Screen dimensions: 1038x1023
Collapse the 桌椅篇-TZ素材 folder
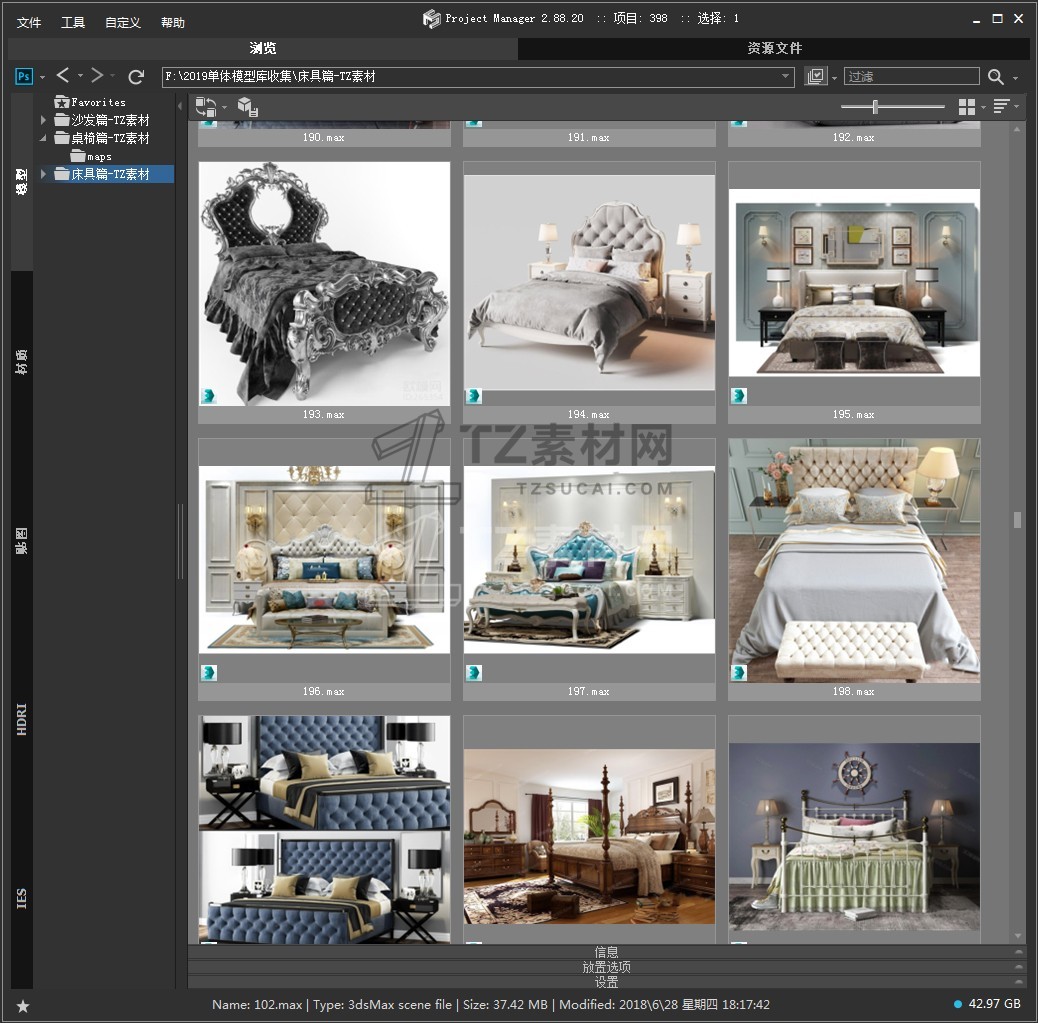click(x=43, y=138)
